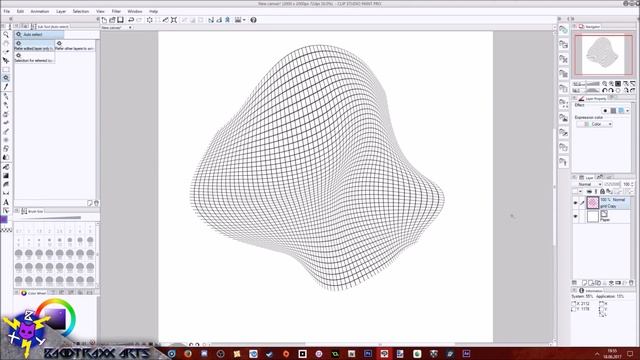
Task: Open the New canvas tab dropdown arrow
Action: (x=130, y=27)
